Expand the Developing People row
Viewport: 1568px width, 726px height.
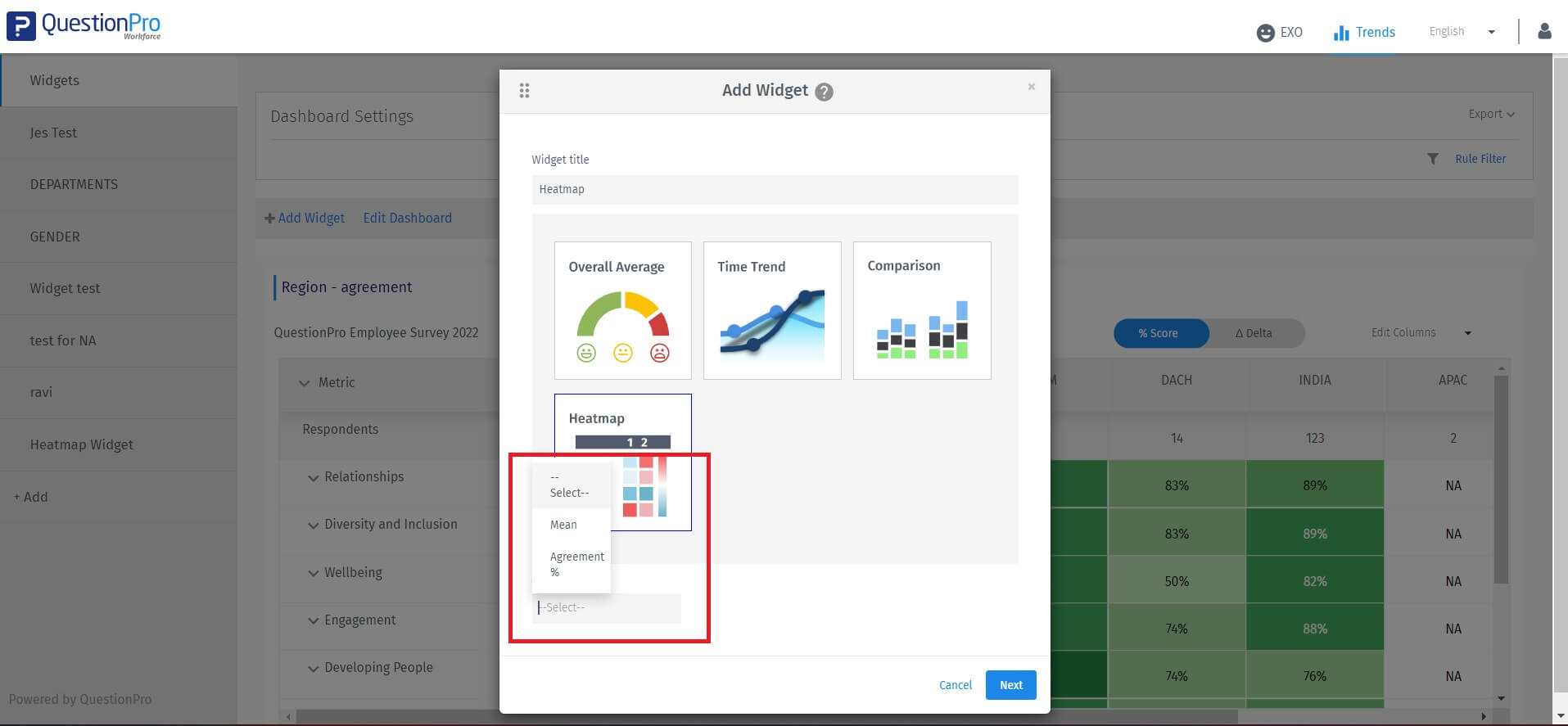314,669
